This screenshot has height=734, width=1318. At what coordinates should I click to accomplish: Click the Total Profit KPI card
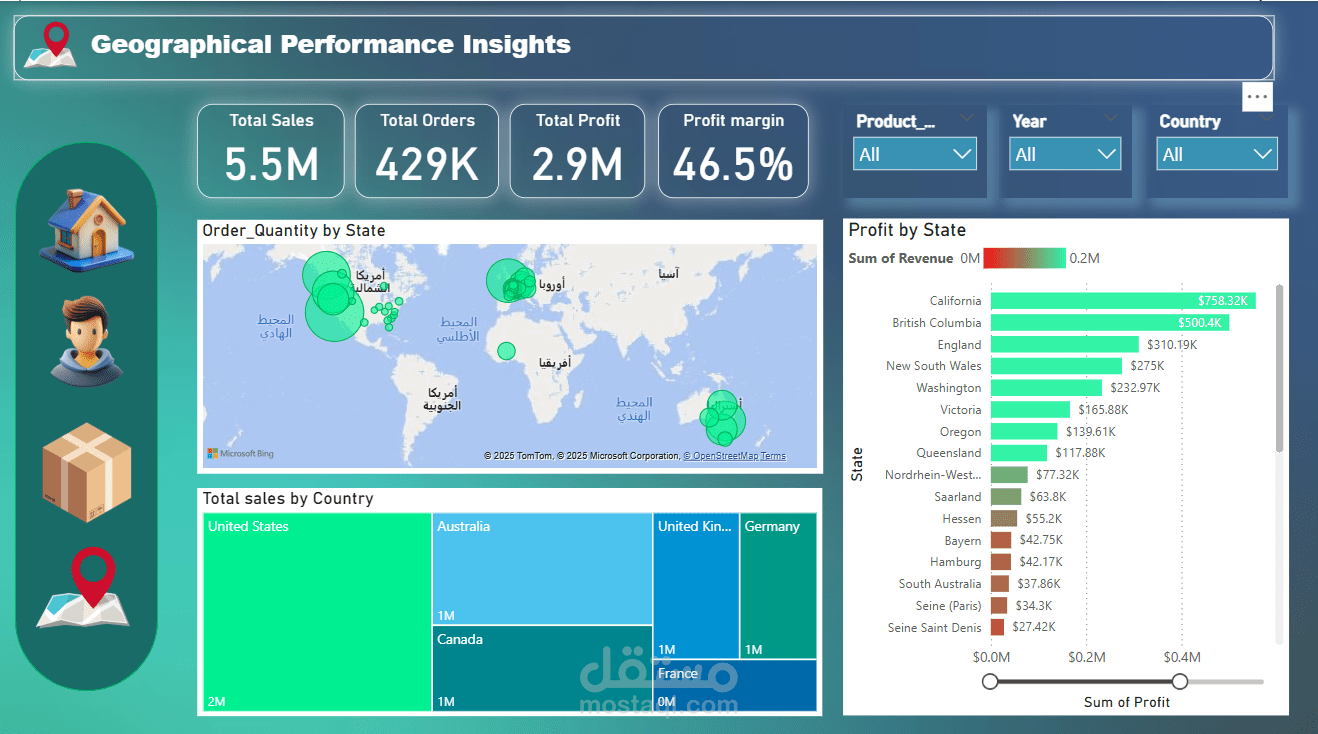point(578,151)
